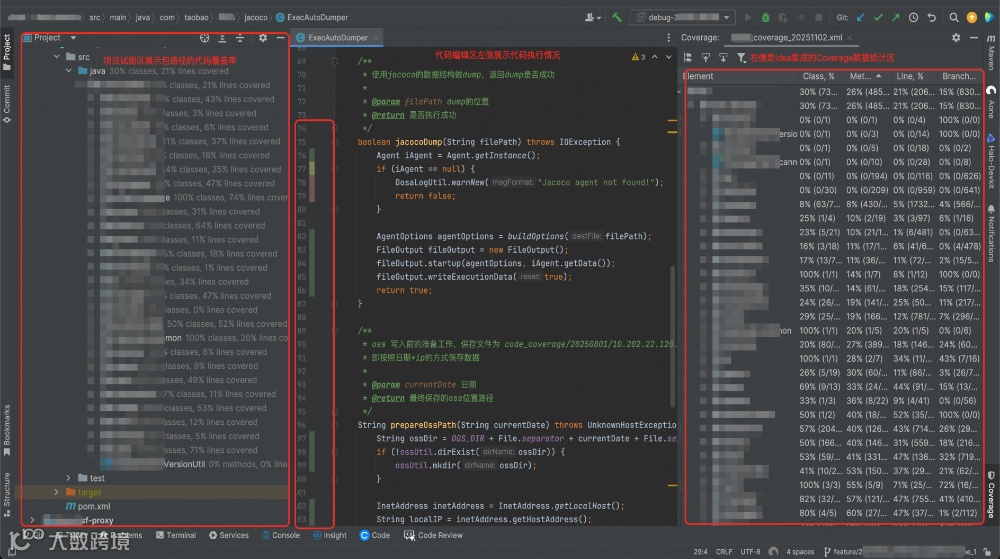This screenshot has width=1000, height=559.
Task: Click Git rollback undo arrow icon
Action: point(931,17)
